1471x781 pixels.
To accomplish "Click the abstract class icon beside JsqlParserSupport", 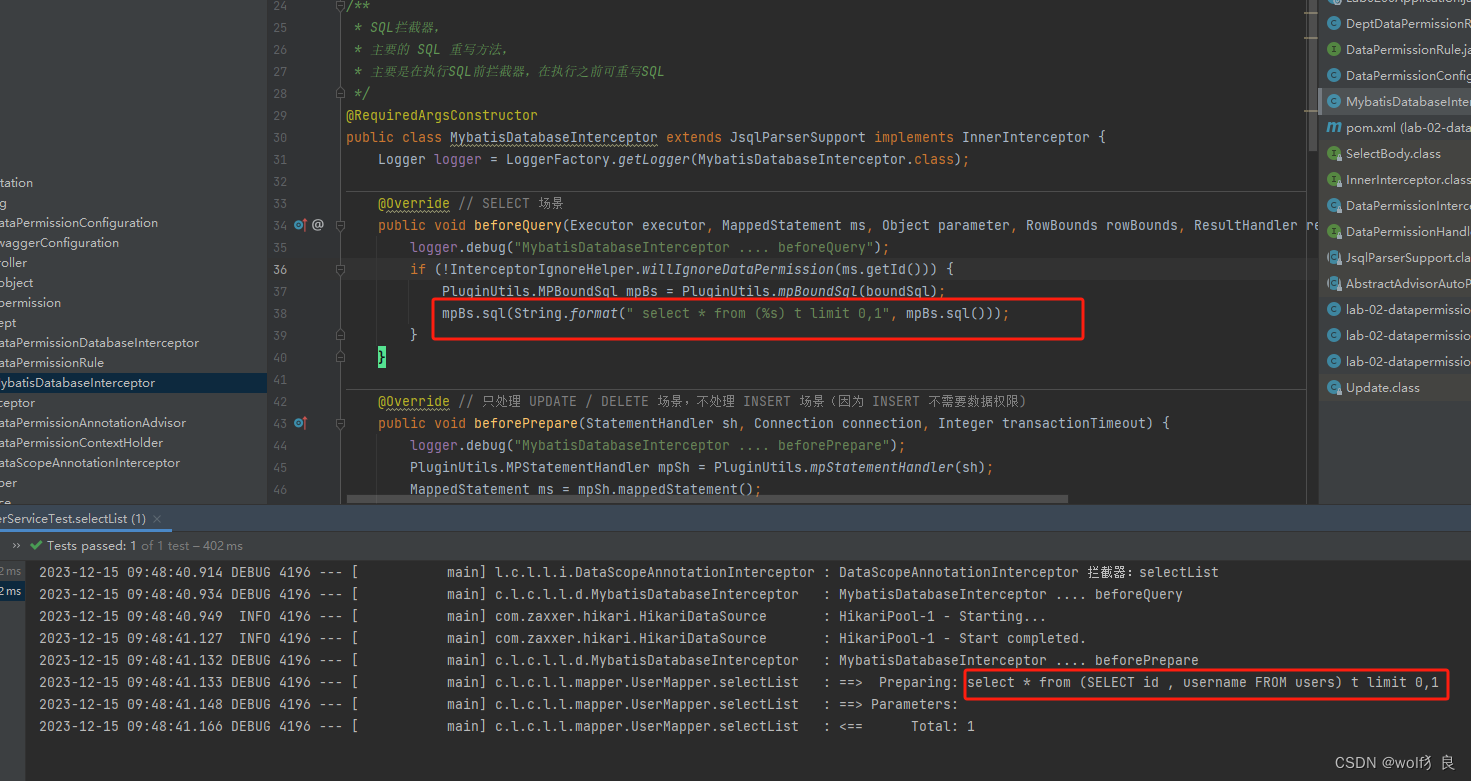I will point(1334,257).
